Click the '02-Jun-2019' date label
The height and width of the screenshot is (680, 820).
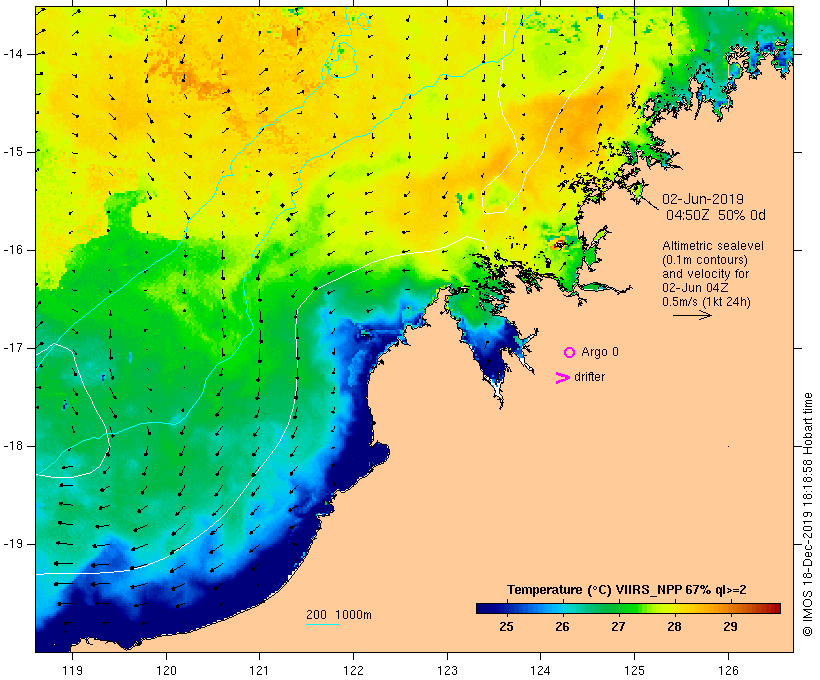pyautogui.click(x=703, y=199)
